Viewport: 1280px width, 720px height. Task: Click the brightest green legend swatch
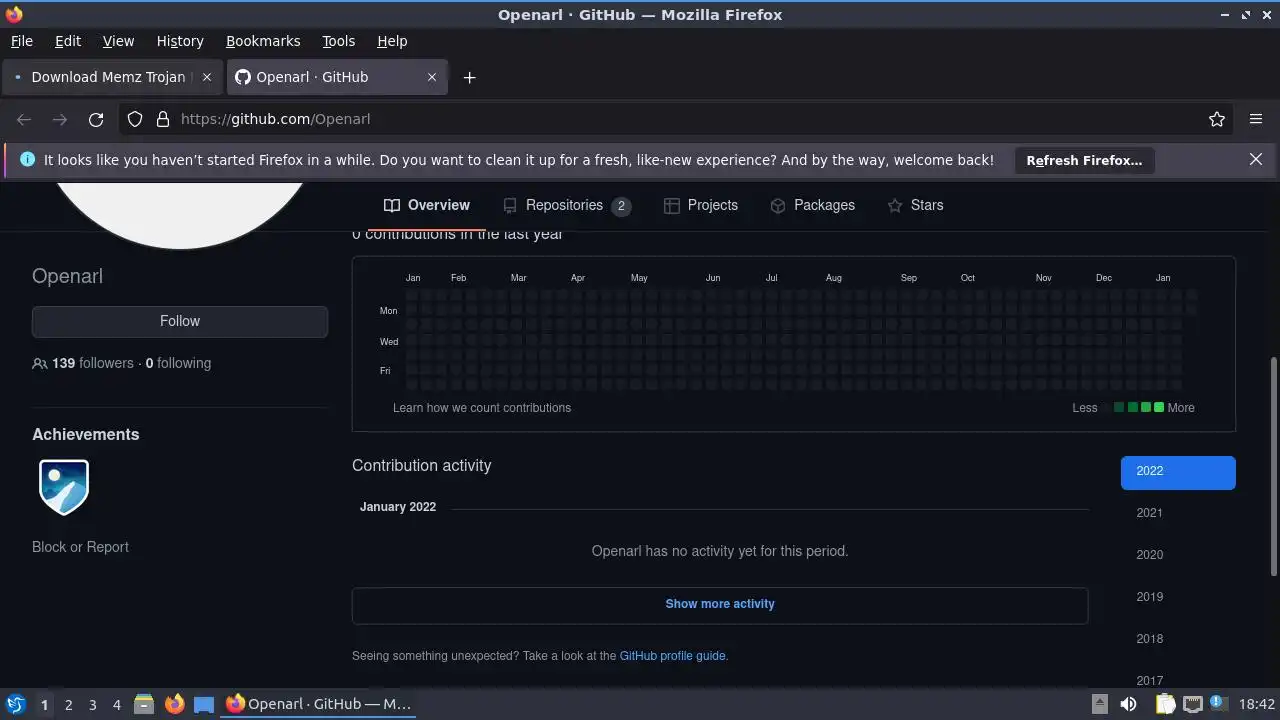click(x=1159, y=407)
